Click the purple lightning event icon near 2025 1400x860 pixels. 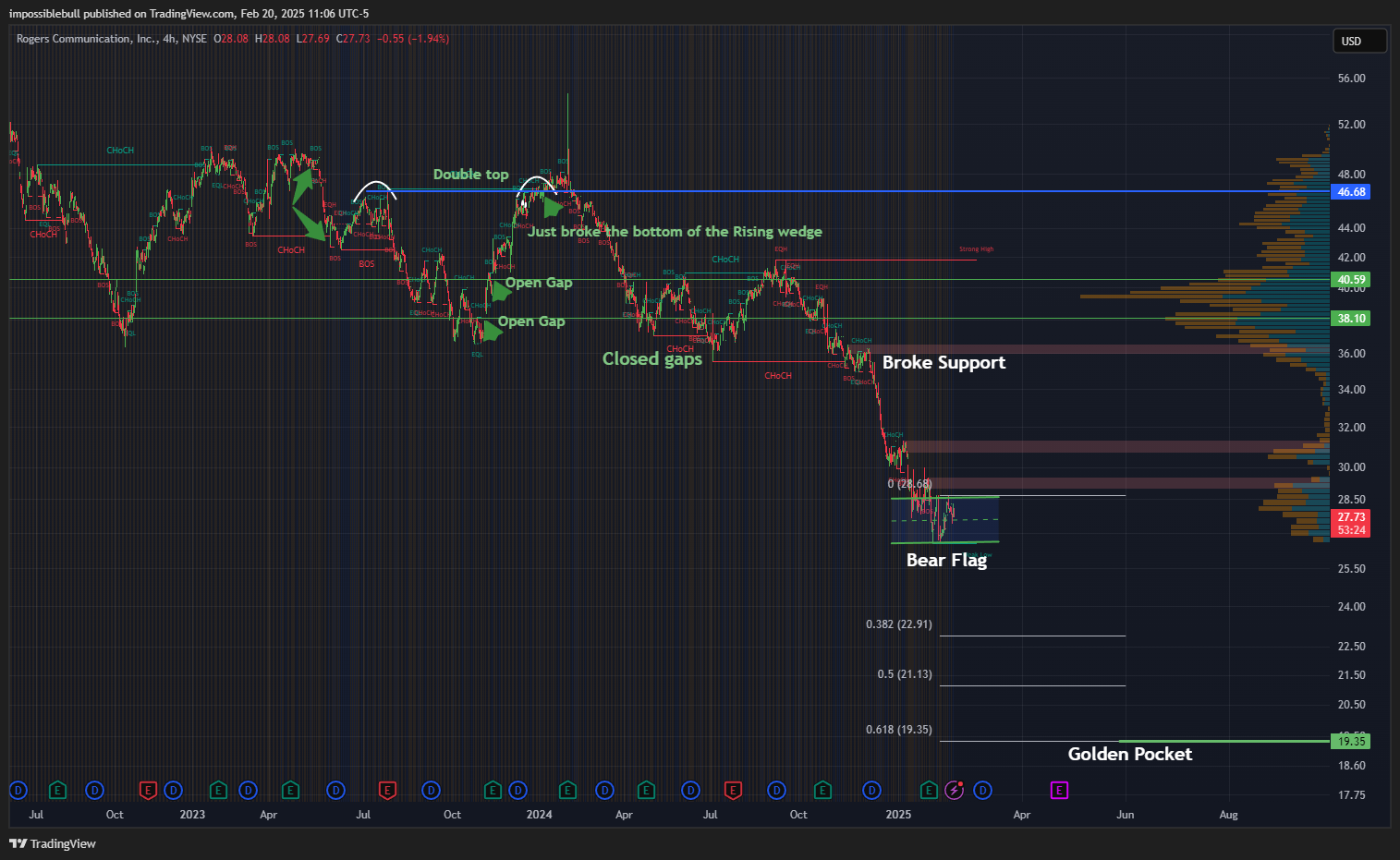(x=955, y=790)
